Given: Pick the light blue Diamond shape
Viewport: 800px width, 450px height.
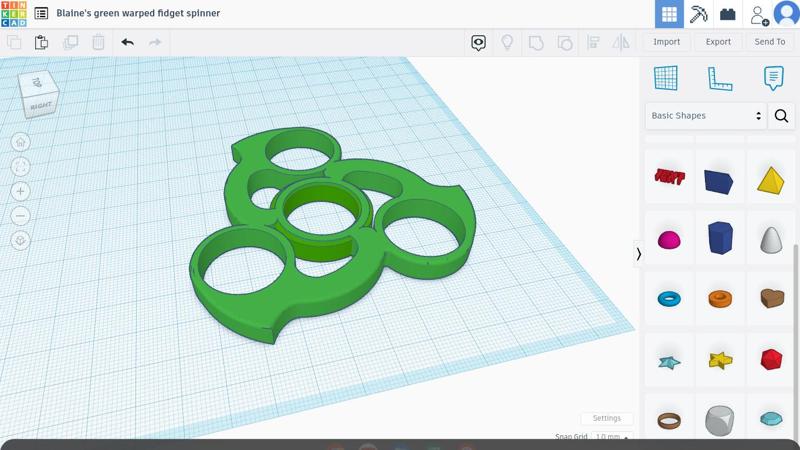Looking at the screenshot, I should pos(771,419).
